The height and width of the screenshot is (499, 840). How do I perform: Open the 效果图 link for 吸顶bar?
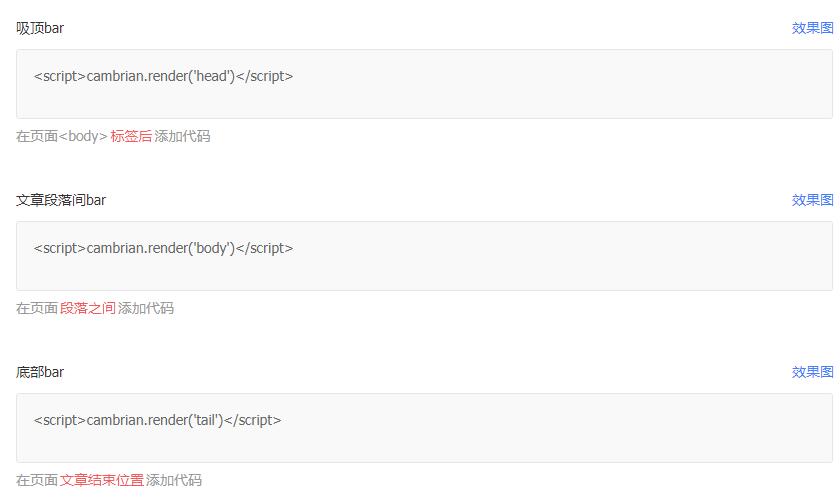click(x=812, y=28)
